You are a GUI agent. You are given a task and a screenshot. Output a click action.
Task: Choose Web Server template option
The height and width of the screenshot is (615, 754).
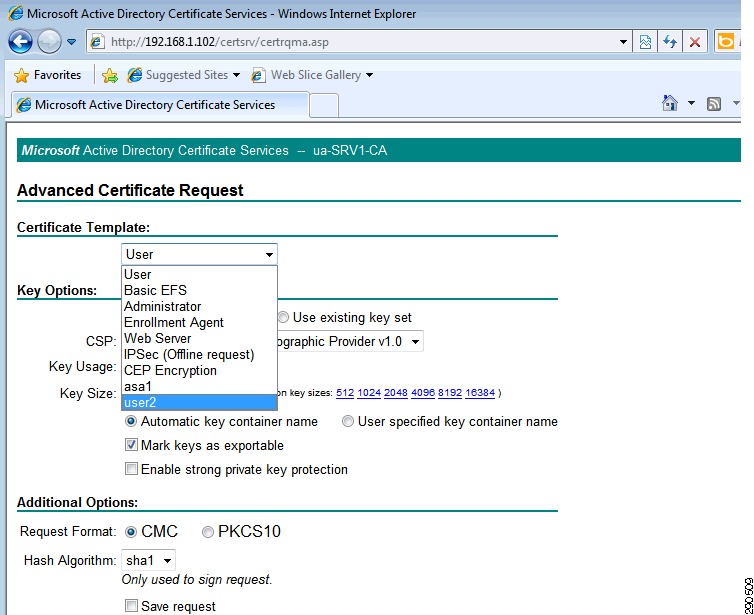[199, 339]
